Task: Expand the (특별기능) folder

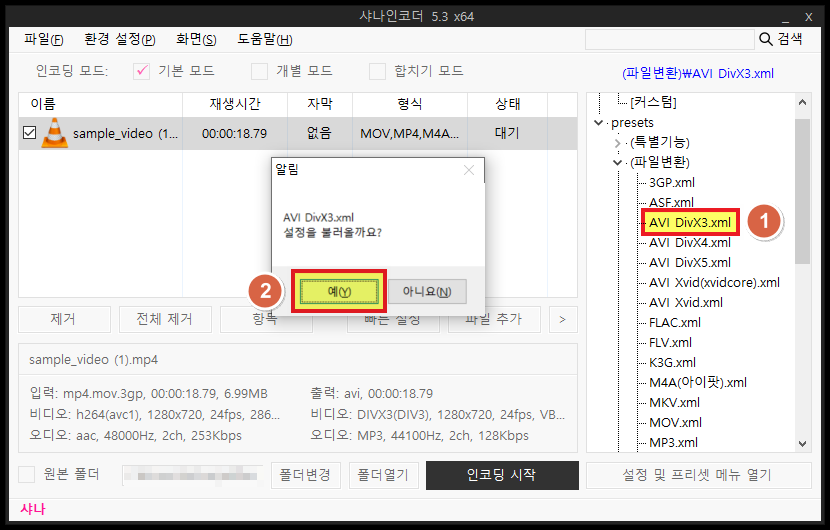Action: pyautogui.click(x=617, y=143)
